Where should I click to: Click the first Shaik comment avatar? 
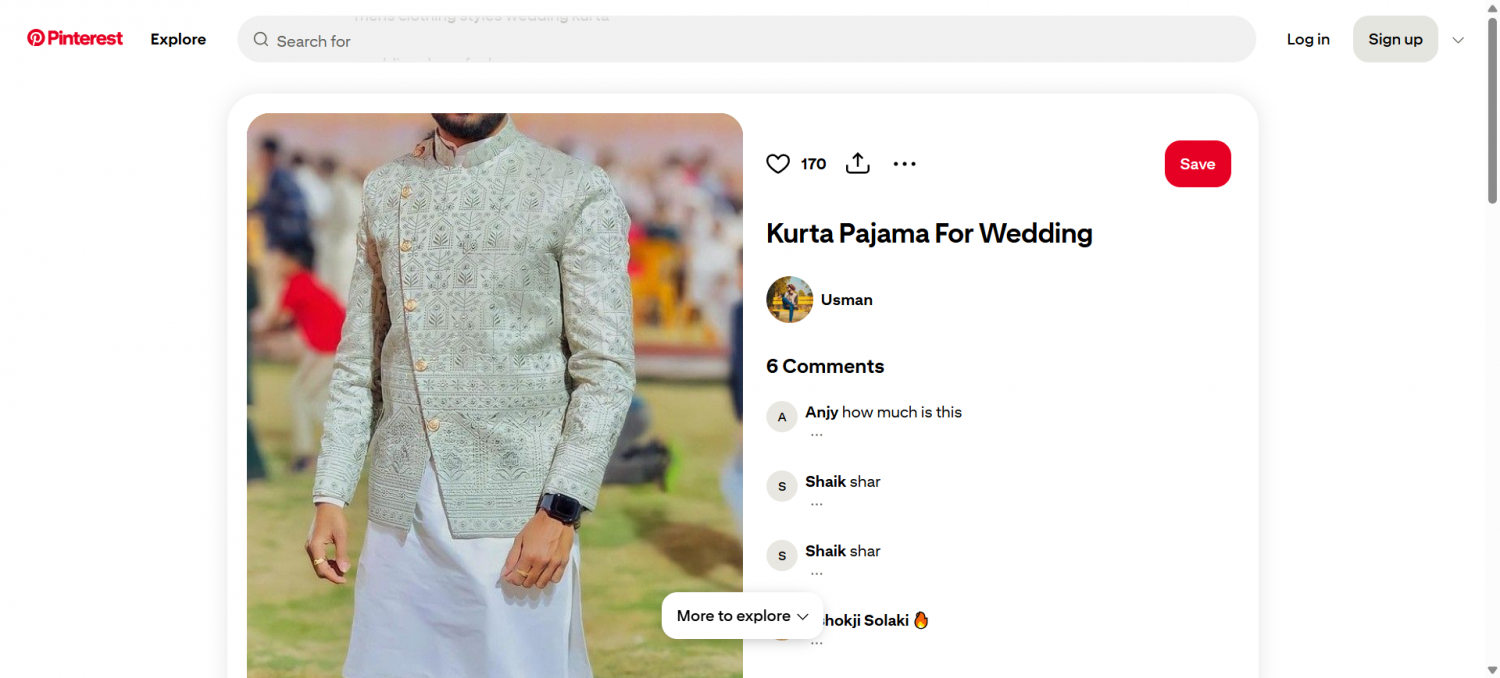click(782, 486)
